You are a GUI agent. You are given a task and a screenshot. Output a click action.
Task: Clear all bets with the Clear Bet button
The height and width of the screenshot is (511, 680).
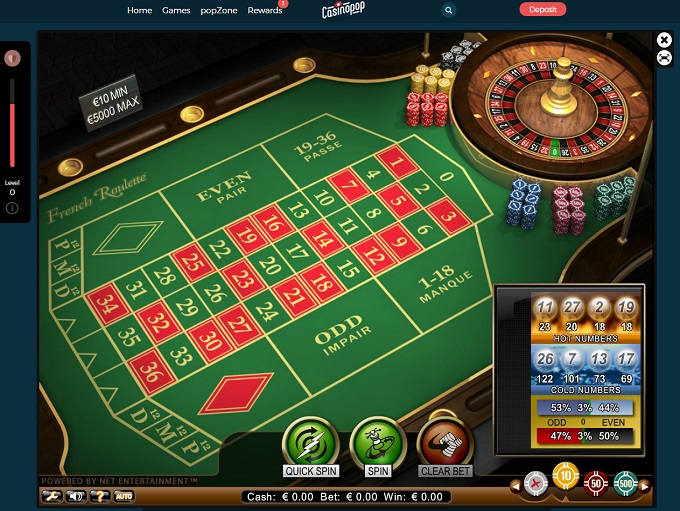pos(445,444)
